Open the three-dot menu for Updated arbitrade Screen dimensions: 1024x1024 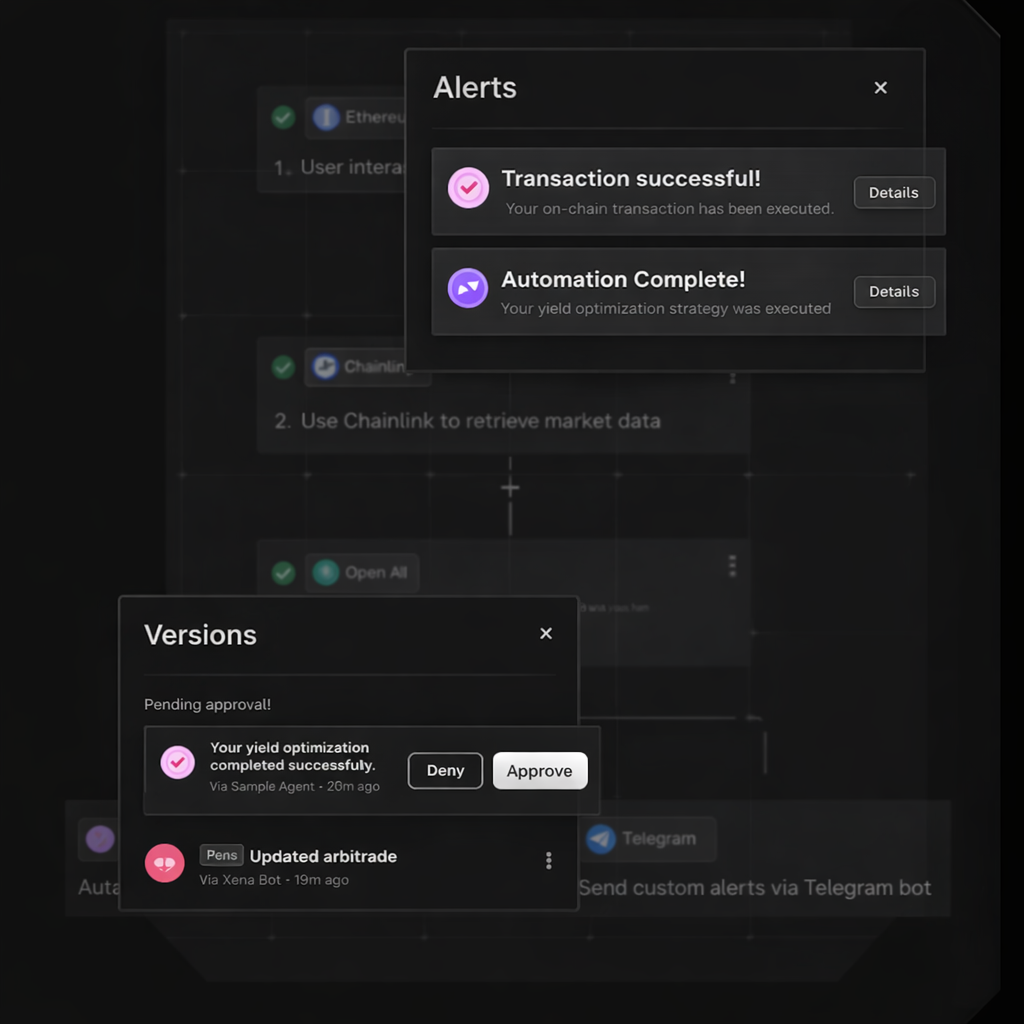(548, 861)
